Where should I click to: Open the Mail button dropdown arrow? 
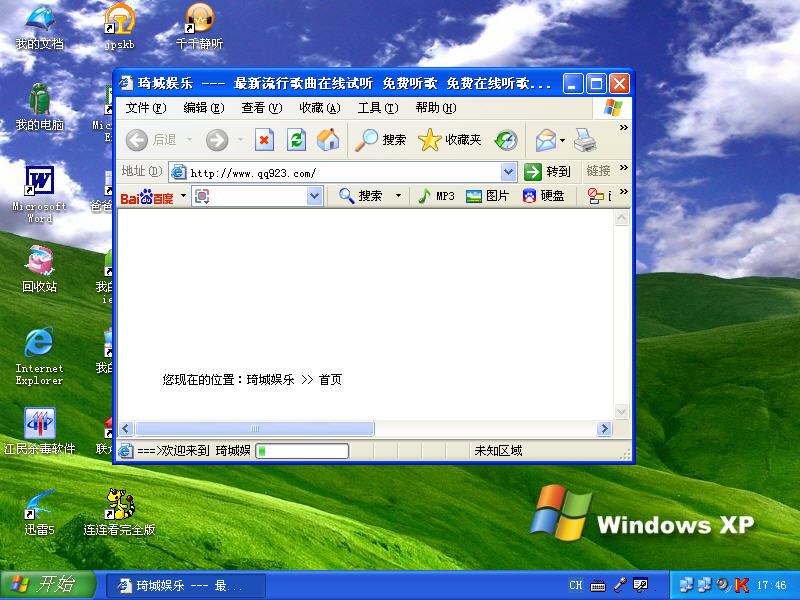click(562, 140)
